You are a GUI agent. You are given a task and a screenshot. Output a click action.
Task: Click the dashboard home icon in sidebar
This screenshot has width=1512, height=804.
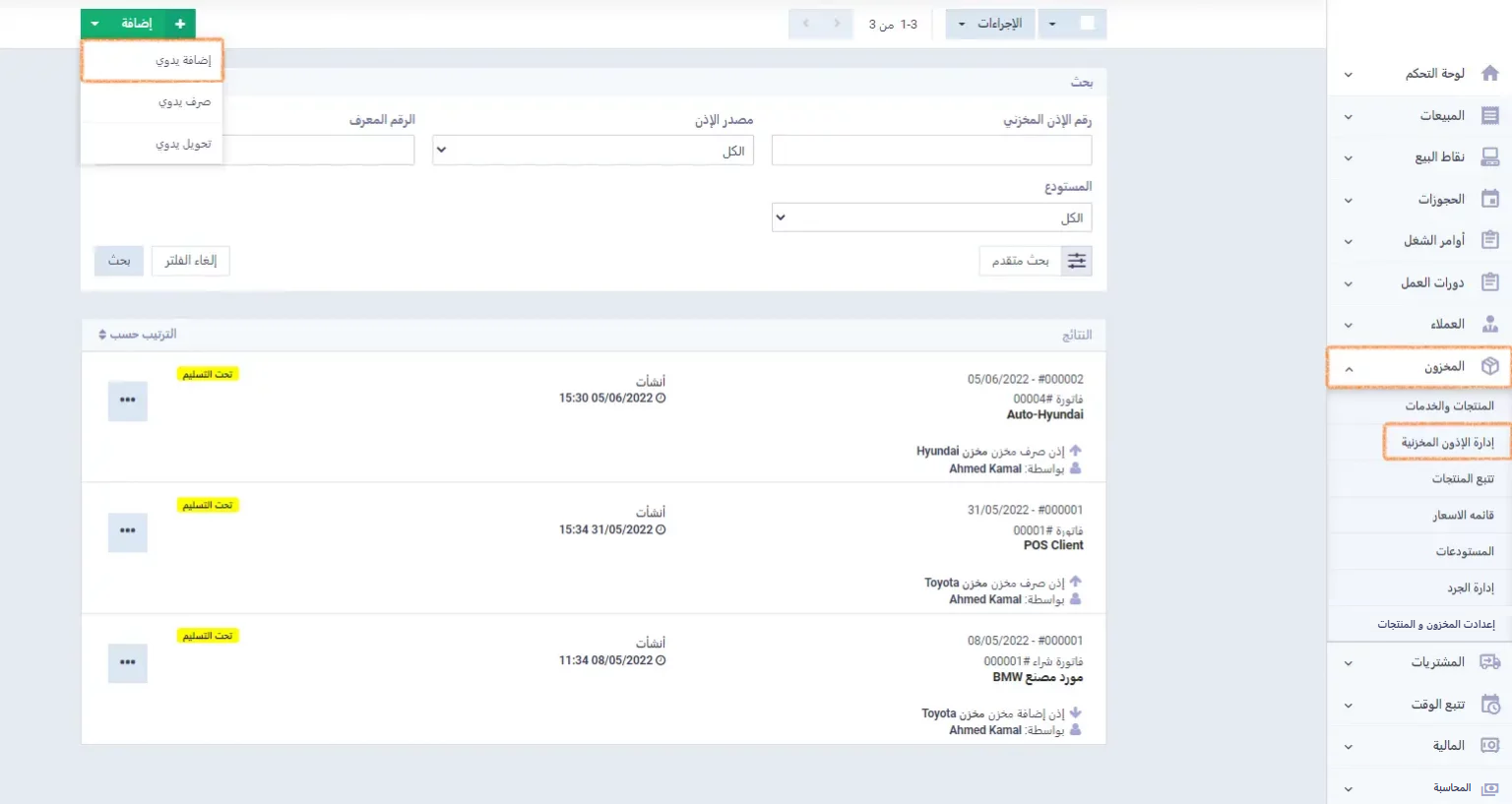click(1489, 74)
